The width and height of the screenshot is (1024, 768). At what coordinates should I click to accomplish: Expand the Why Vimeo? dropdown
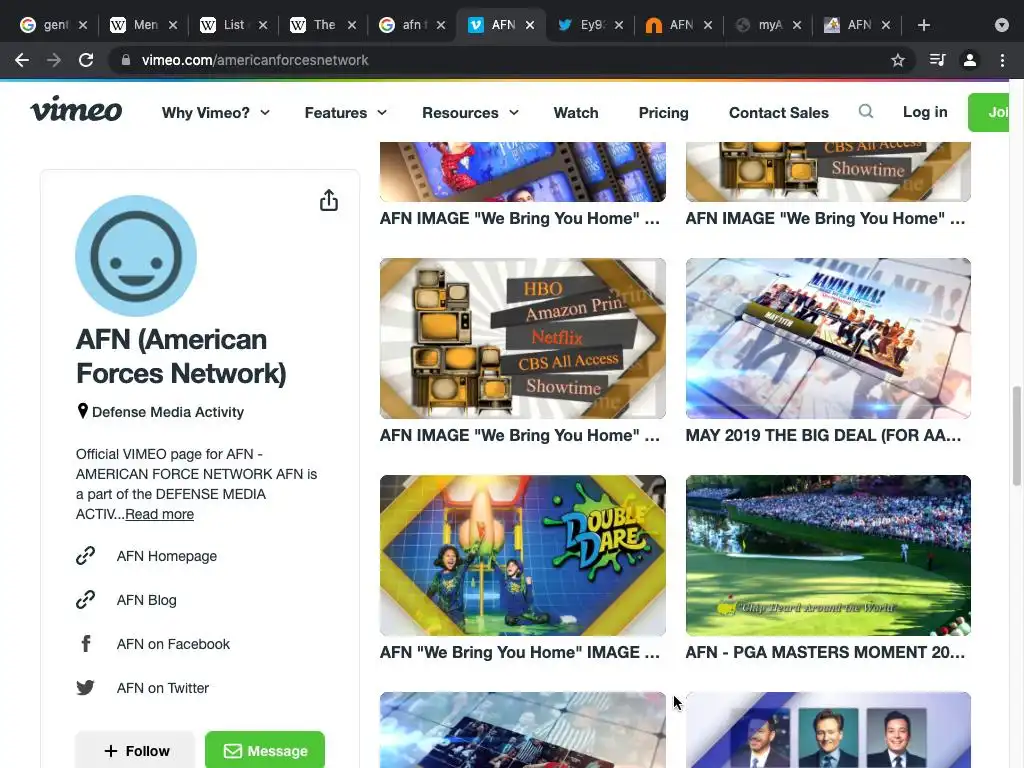(x=216, y=112)
